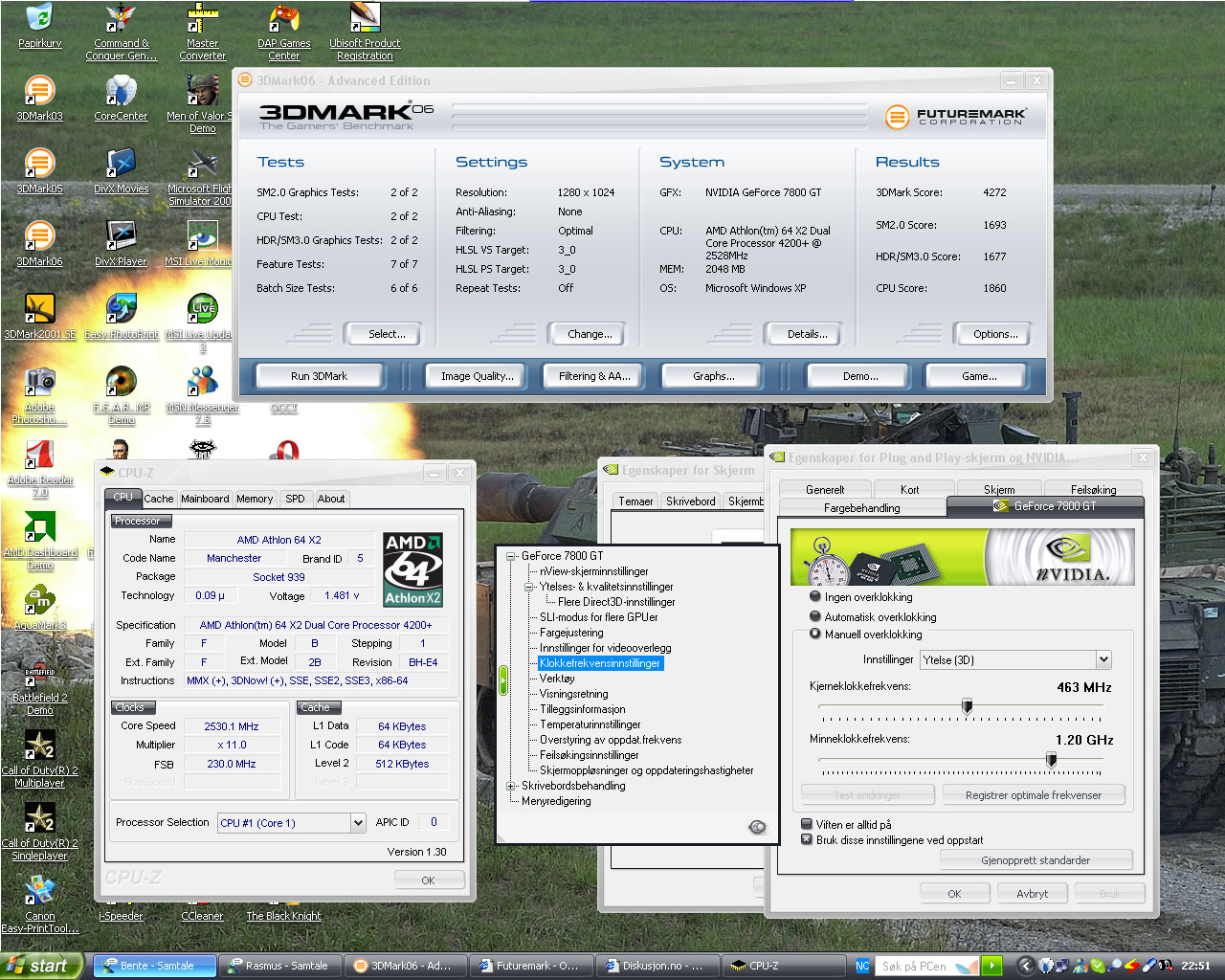Adjust the Minneklokkefrekvens slider thumb
1225x980 pixels.
coord(1051,760)
